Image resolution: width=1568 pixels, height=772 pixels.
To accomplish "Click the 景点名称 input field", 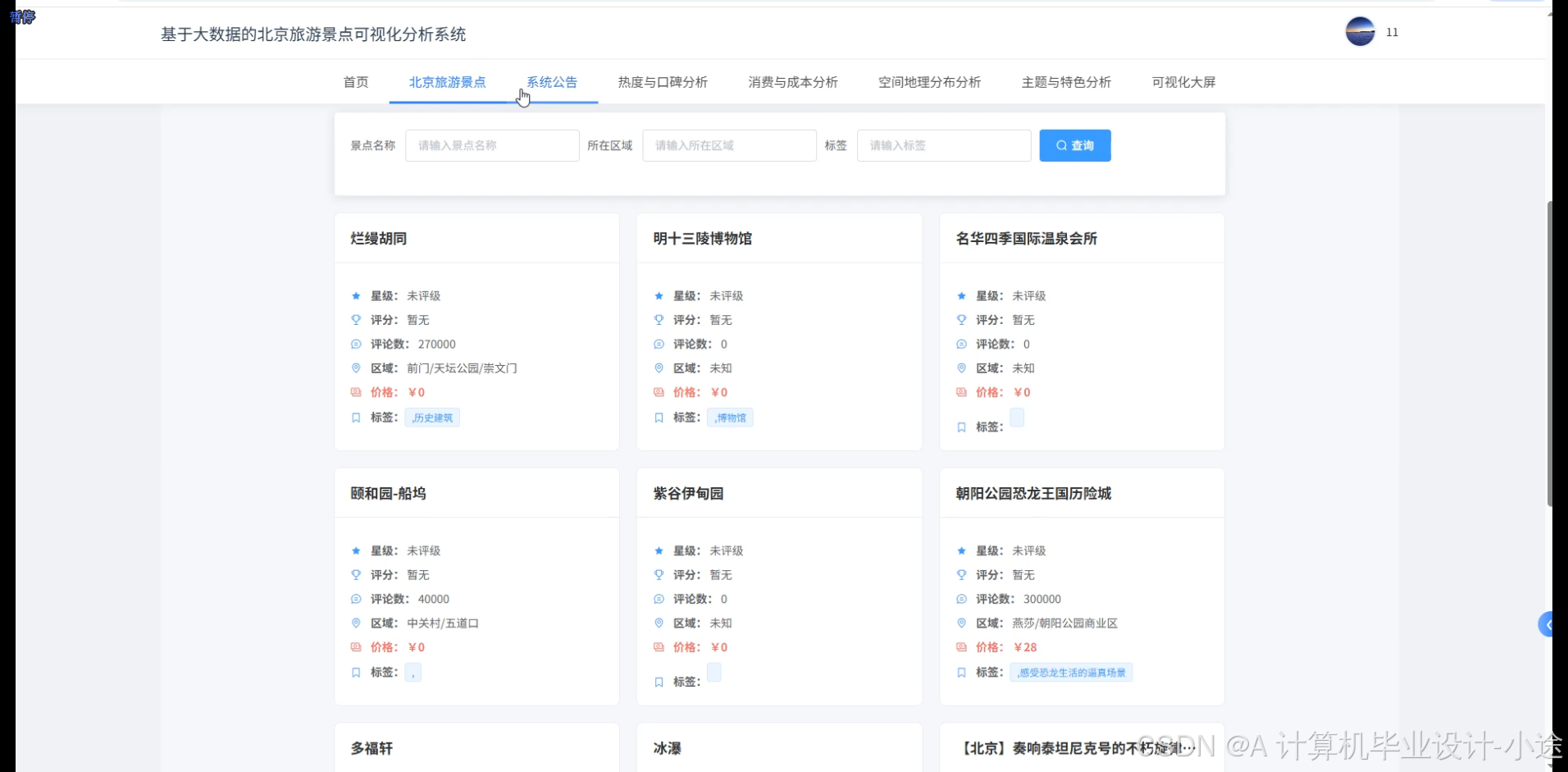I will tap(492, 145).
